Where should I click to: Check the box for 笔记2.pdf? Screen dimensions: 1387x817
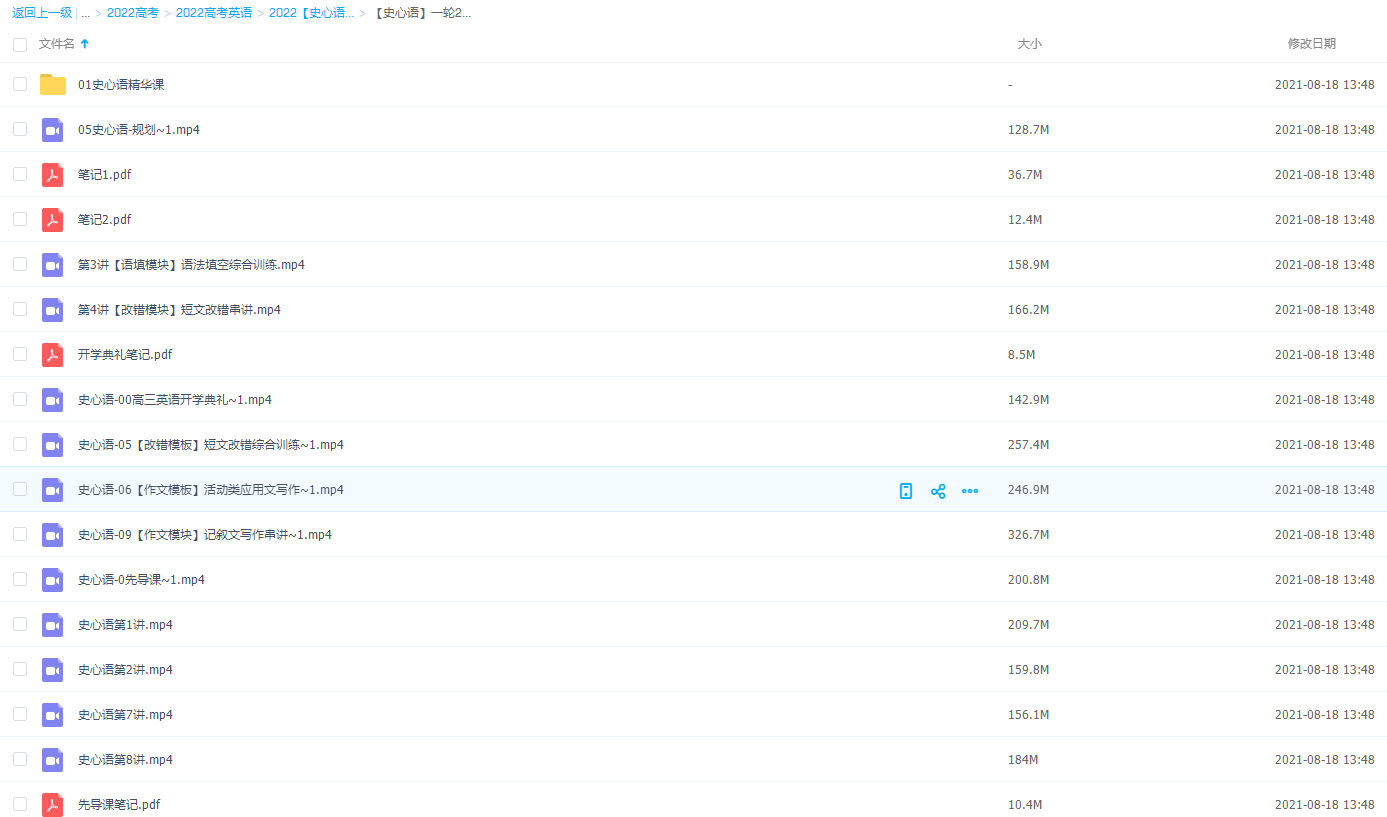[20, 219]
